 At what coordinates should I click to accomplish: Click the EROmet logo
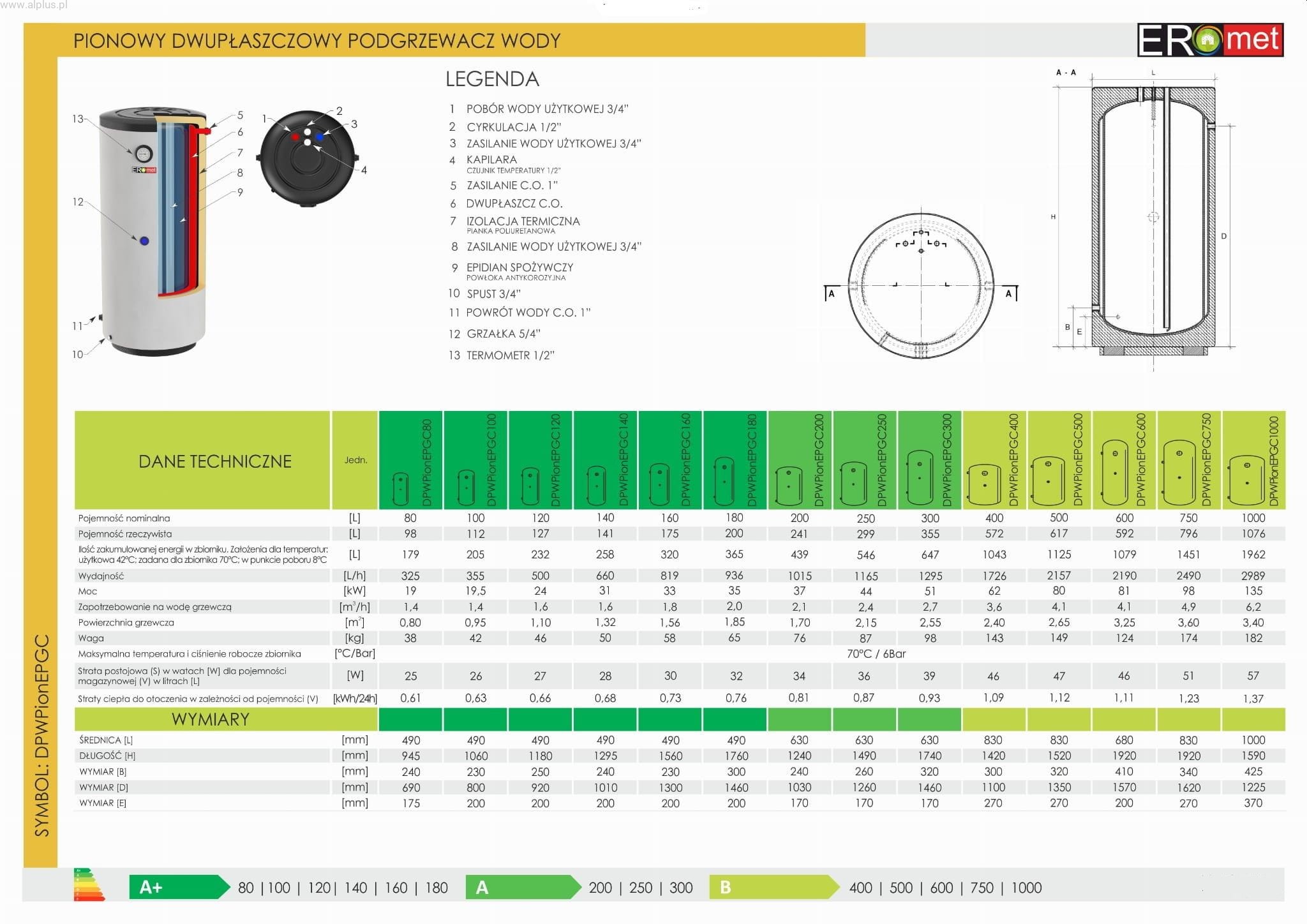[1210, 40]
